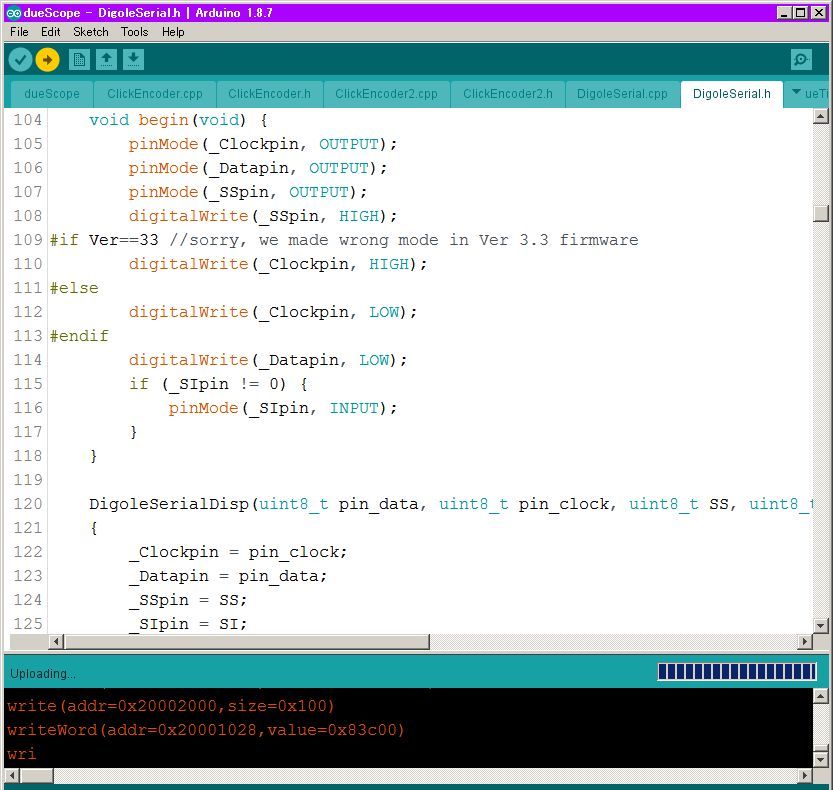Click the 'pinMode(_SIpin, INPUT);' line
This screenshot has height=790, width=833.
click(283, 408)
